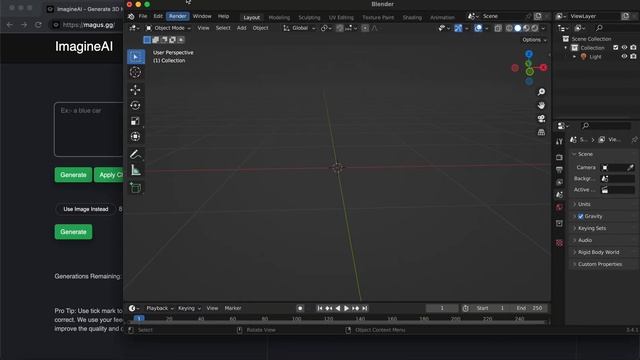Jump to the timeline start frame
Viewport: 640px width, 360px height.
coord(320,308)
